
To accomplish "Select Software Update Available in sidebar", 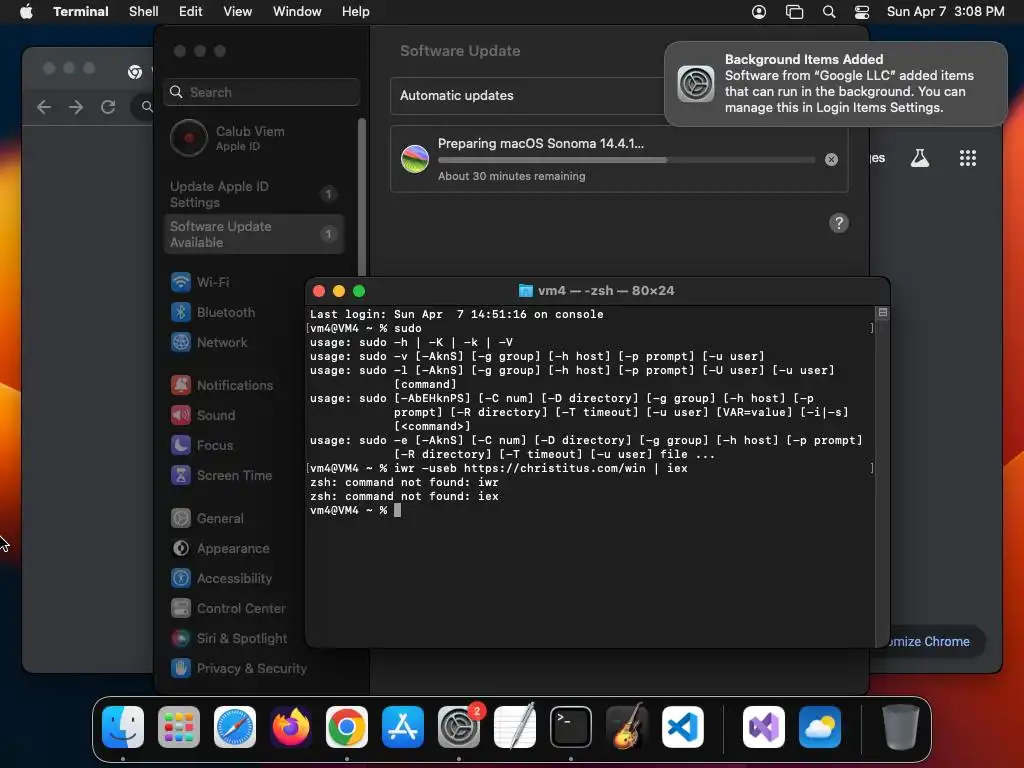I will pyautogui.click(x=255, y=234).
